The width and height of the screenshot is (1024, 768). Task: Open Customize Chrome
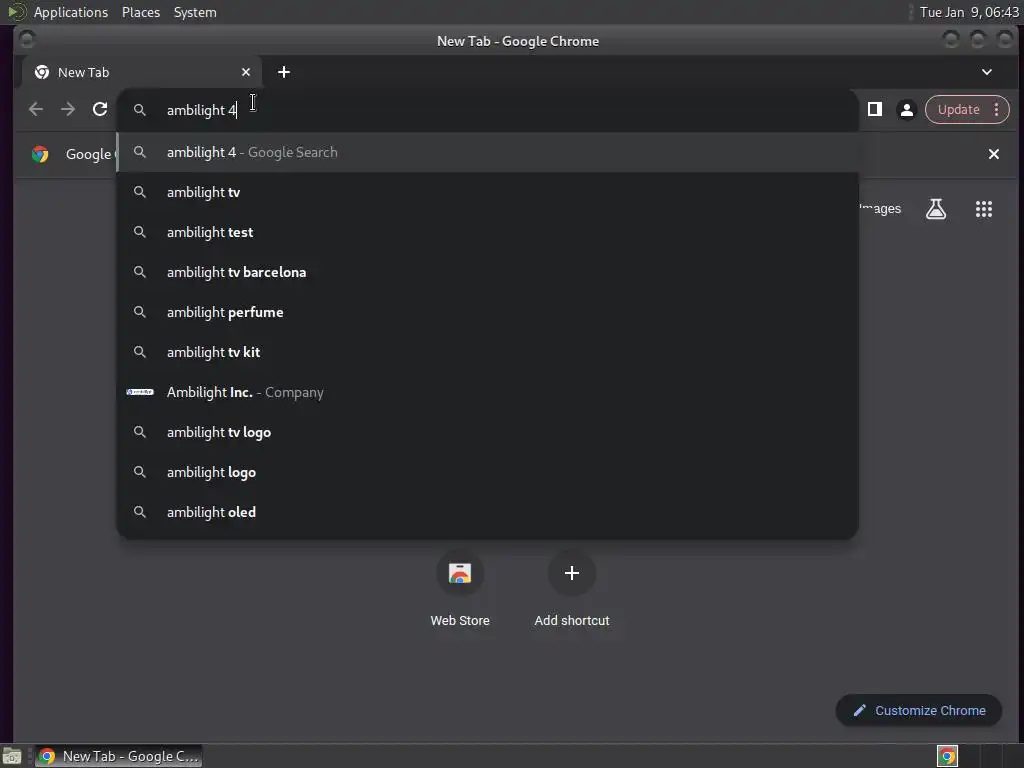click(x=919, y=711)
